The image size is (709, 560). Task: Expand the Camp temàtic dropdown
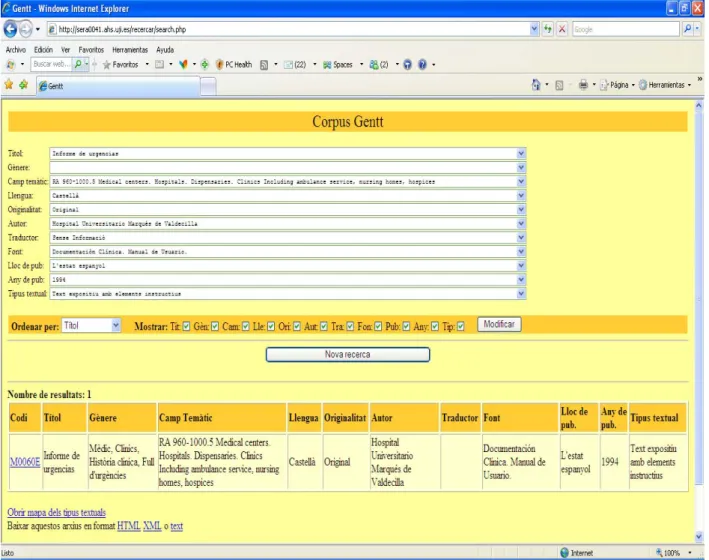(521, 181)
